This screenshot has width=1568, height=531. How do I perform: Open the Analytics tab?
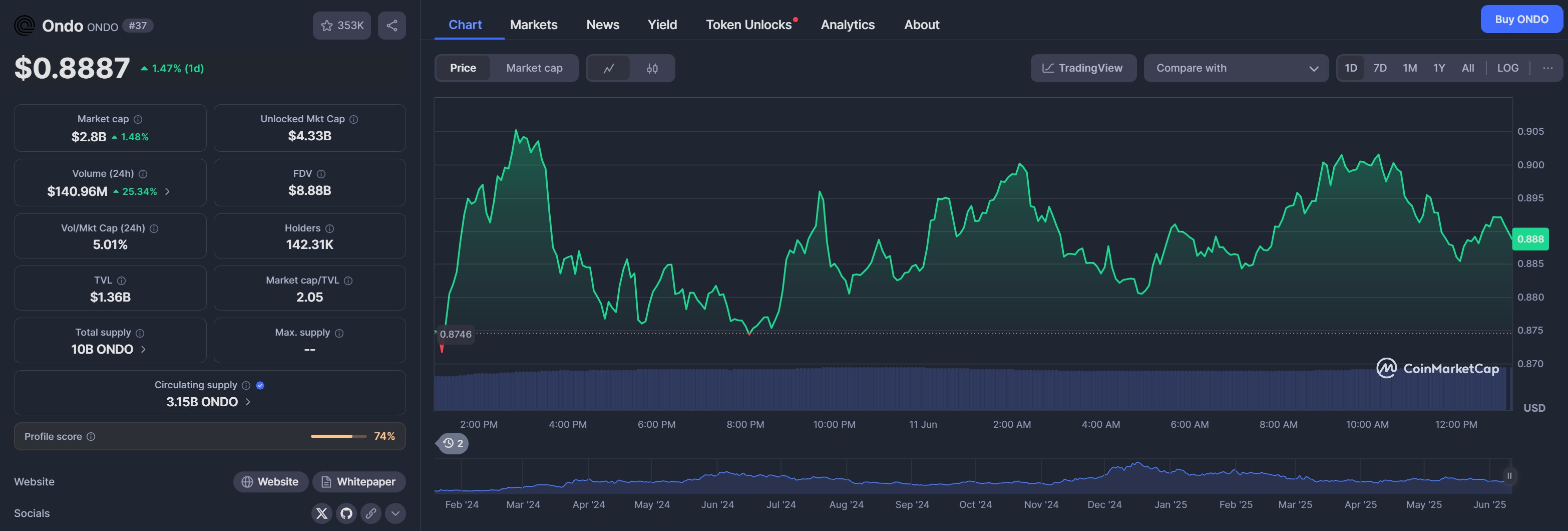[847, 25]
